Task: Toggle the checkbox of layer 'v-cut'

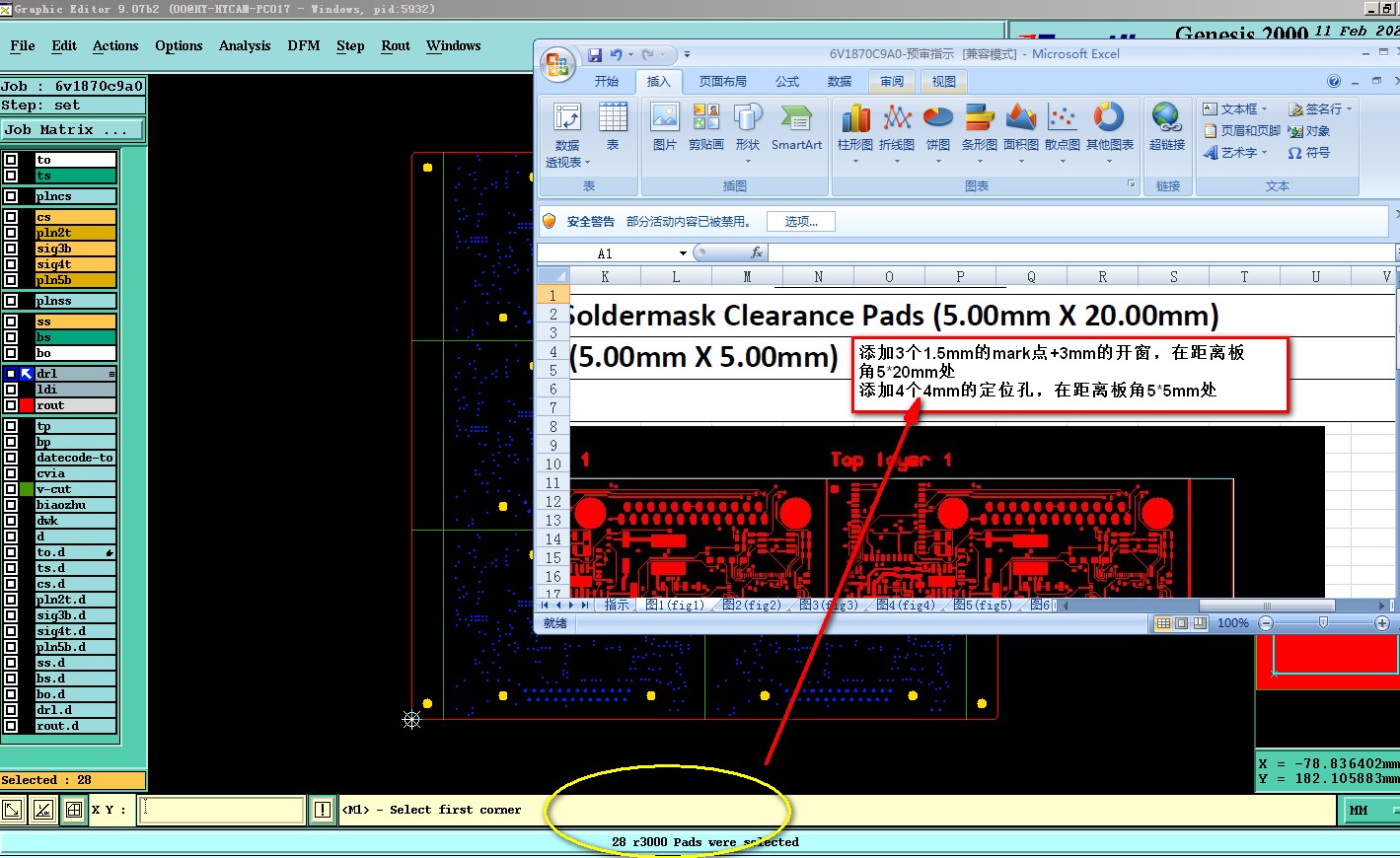Action: (11, 489)
